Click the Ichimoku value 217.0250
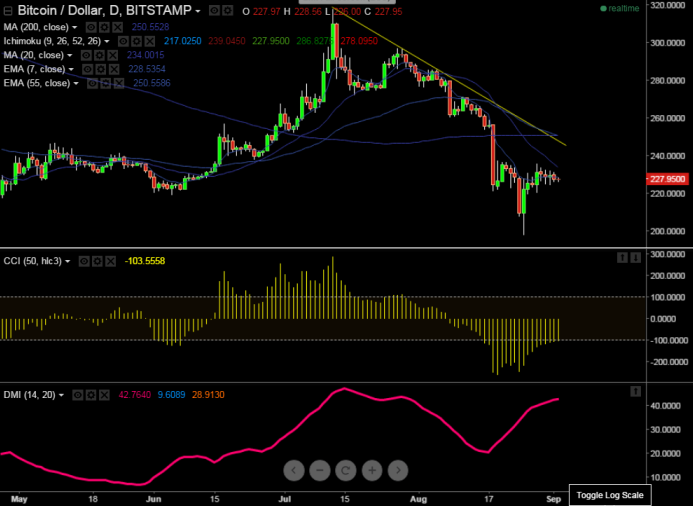 pyautogui.click(x=183, y=41)
